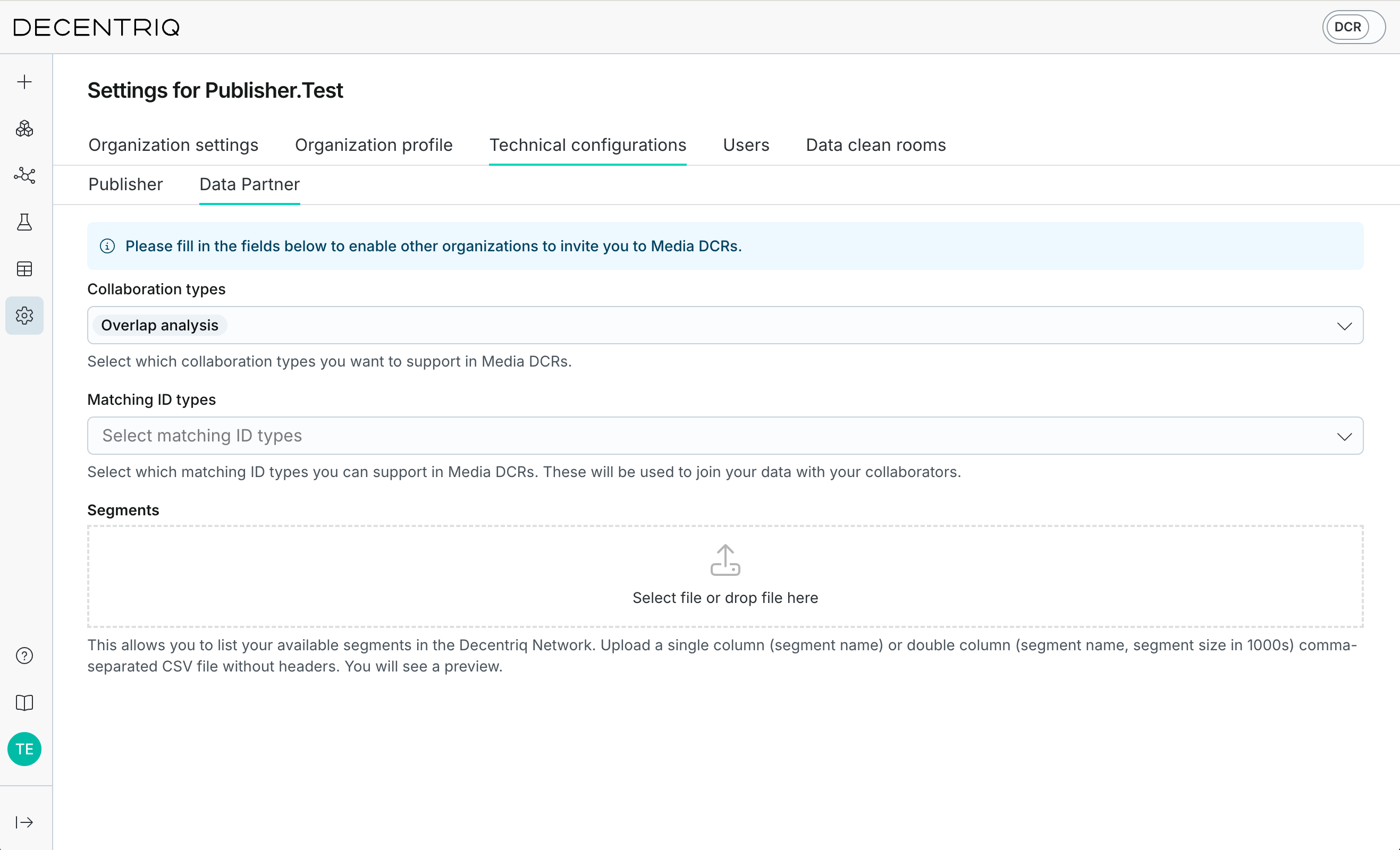Click the Settings for Publisher.Test heading

(x=215, y=90)
